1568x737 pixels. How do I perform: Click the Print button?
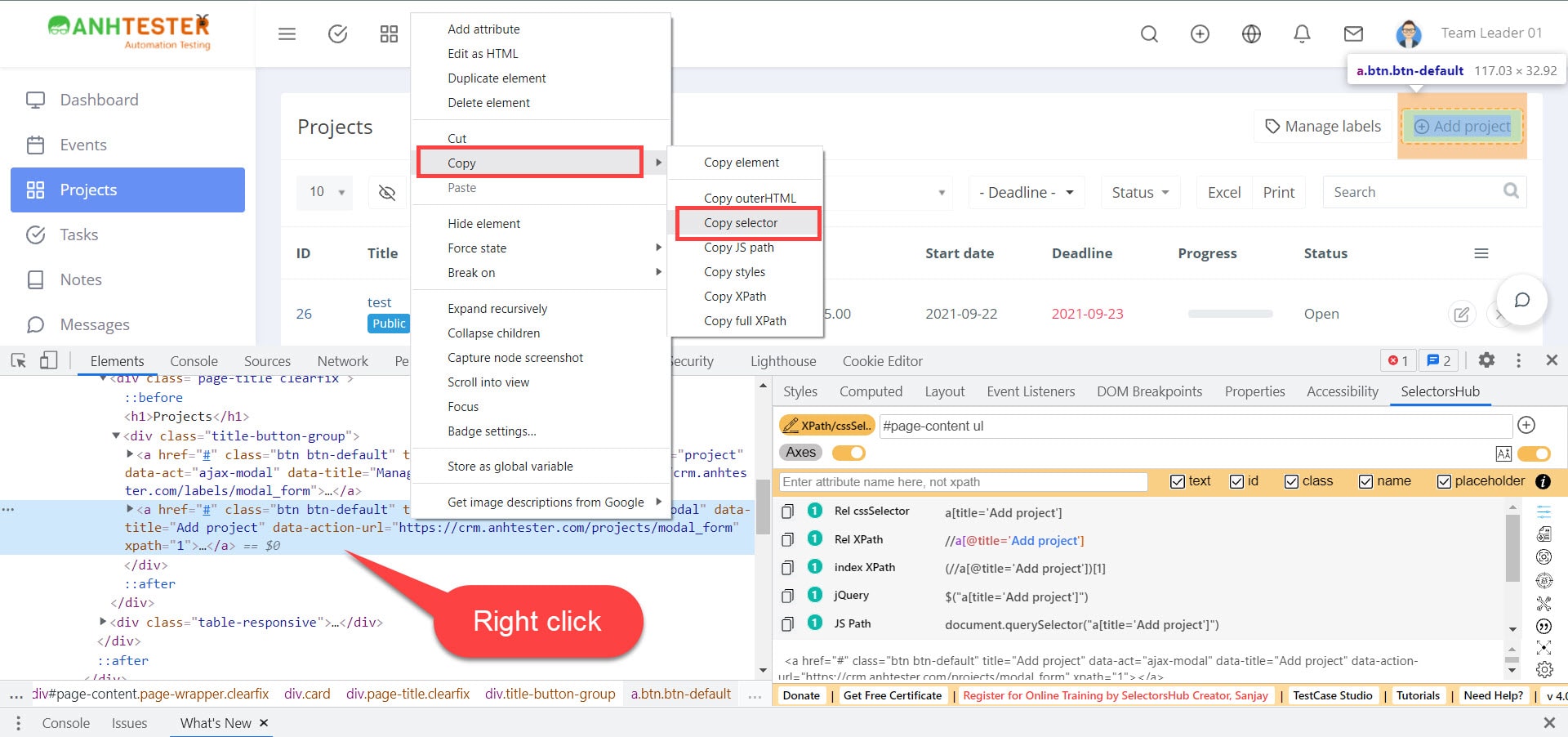(x=1279, y=192)
